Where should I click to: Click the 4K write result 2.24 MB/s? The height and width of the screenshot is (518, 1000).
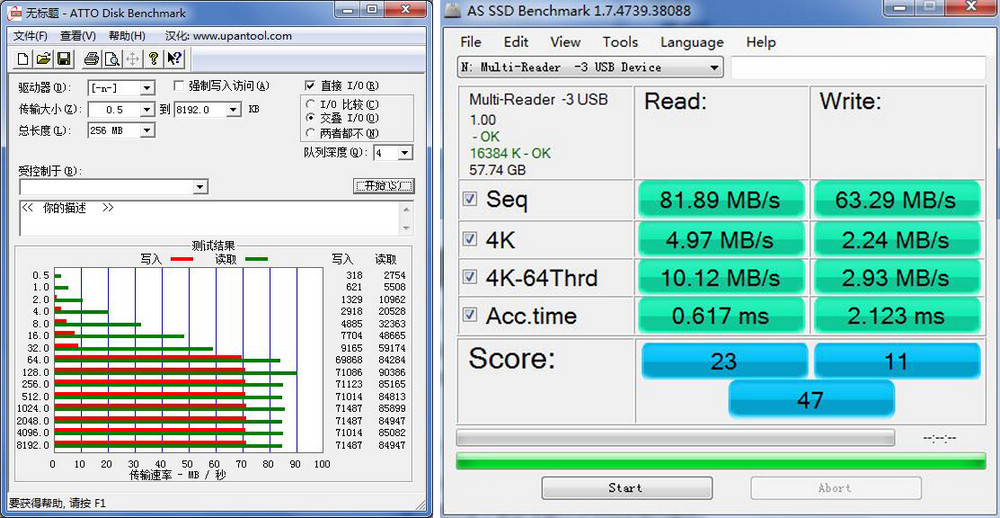click(x=895, y=240)
